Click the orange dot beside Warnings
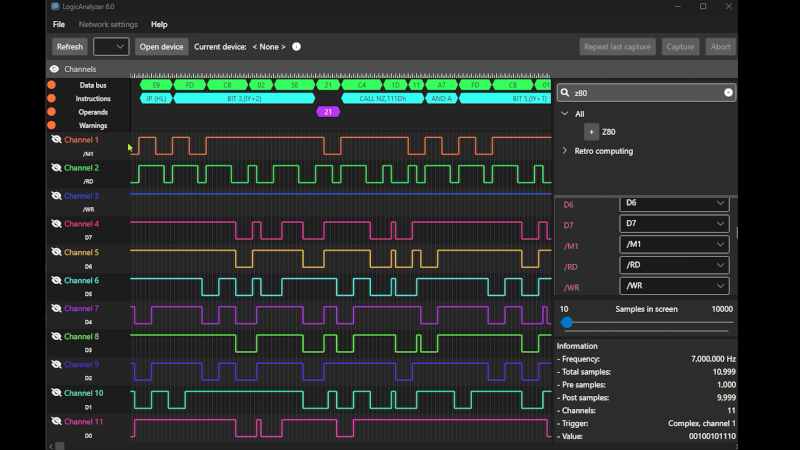Image resolution: width=800 pixels, height=450 pixels. coord(51,126)
